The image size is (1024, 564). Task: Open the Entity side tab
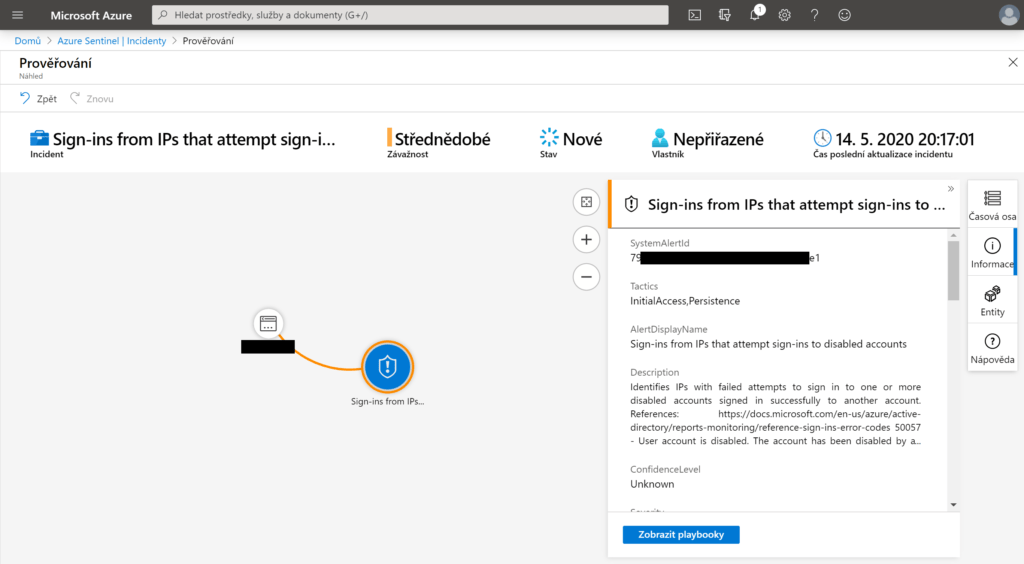[992, 301]
